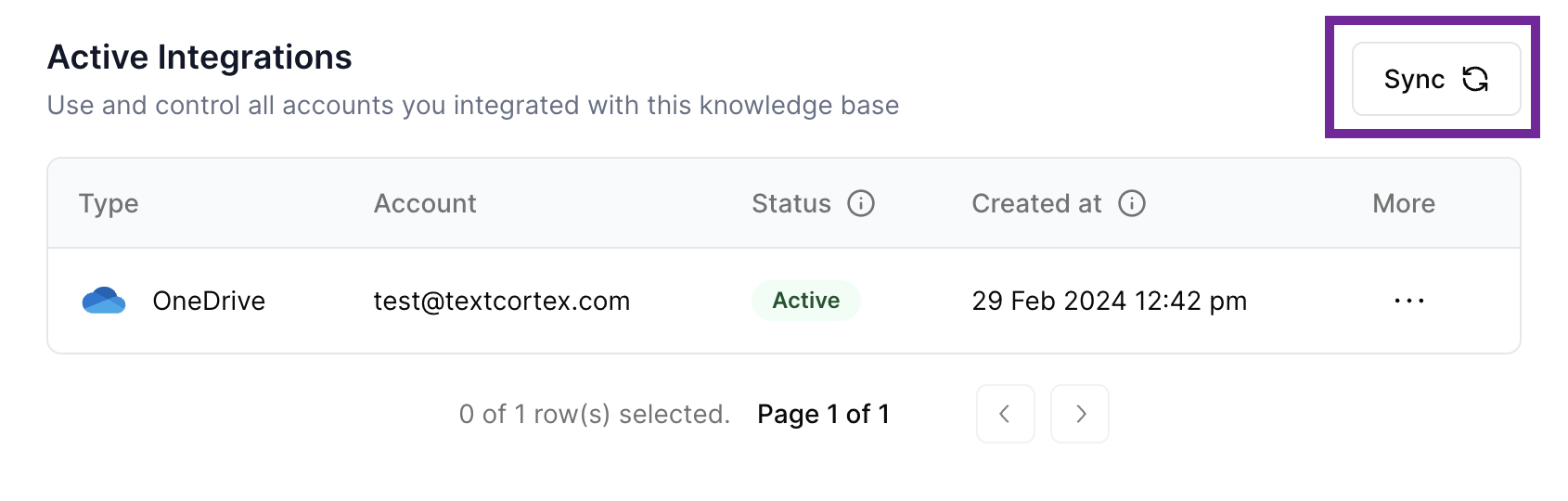Click the green Active status badge
This screenshot has height=501, width=1568.
(x=805, y=301)
